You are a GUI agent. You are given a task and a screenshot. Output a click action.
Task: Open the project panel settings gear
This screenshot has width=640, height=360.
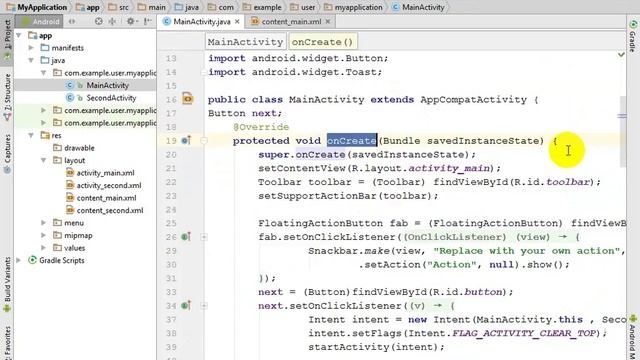tap(131, 21)
